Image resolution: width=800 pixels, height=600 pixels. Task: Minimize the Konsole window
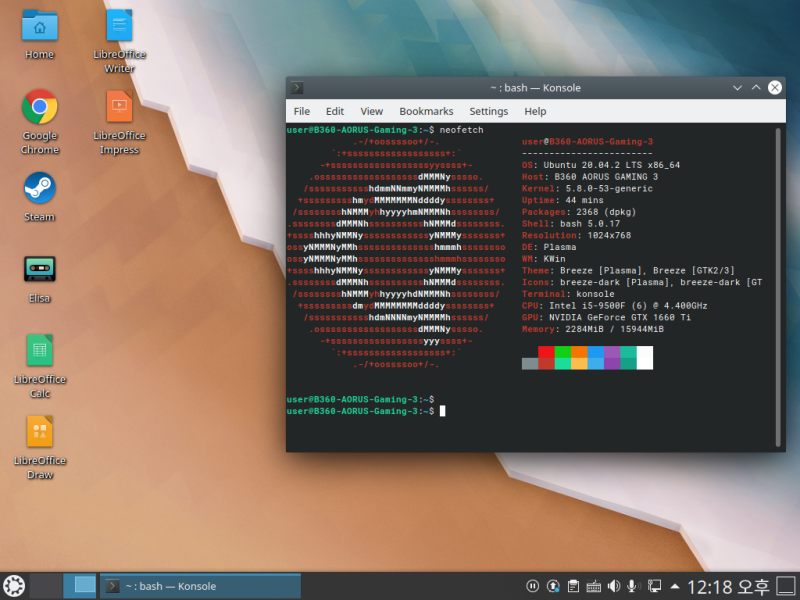click(x=737, y=88)
